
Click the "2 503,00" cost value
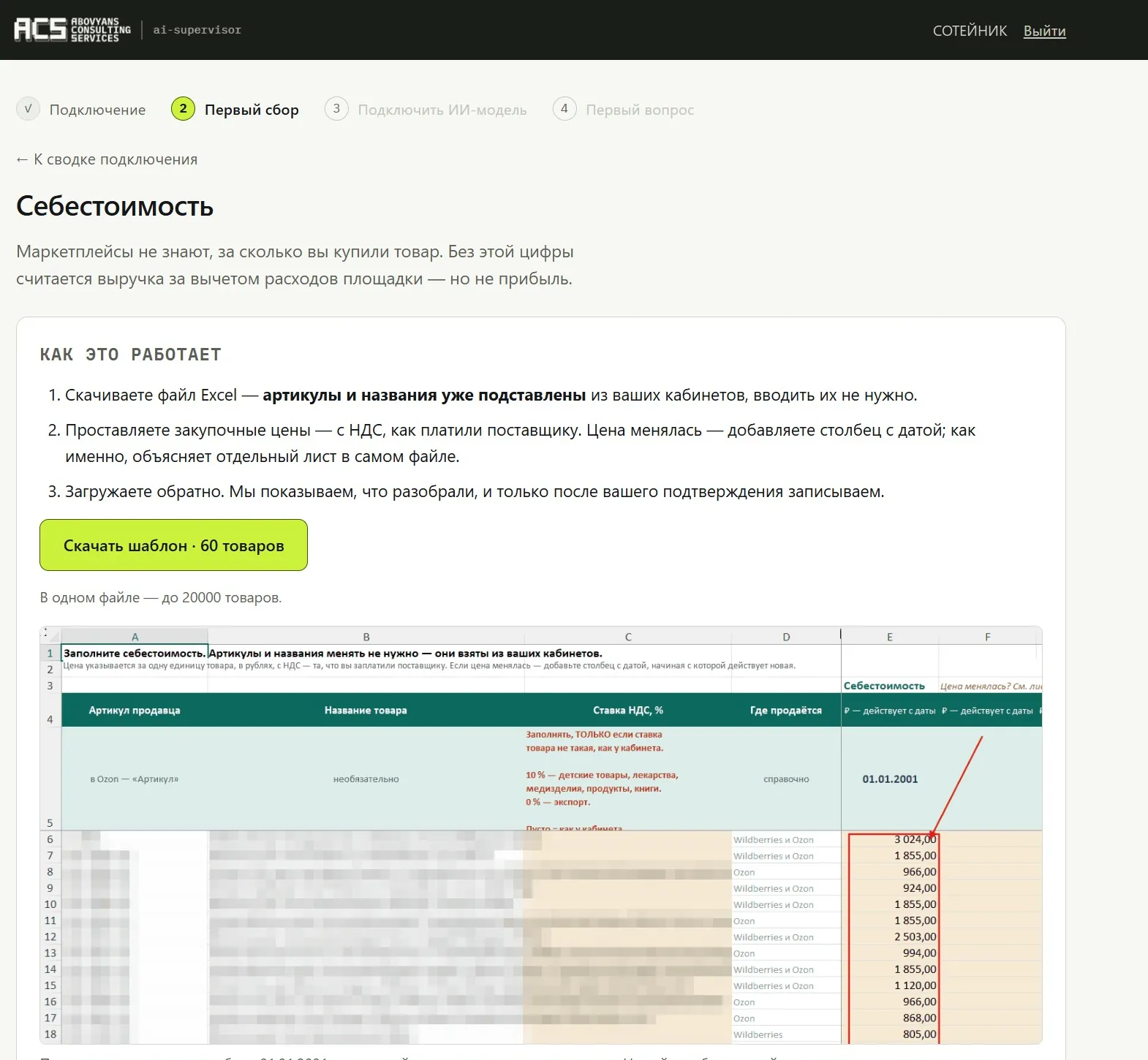pyautogui.click(x=915, y=936)
